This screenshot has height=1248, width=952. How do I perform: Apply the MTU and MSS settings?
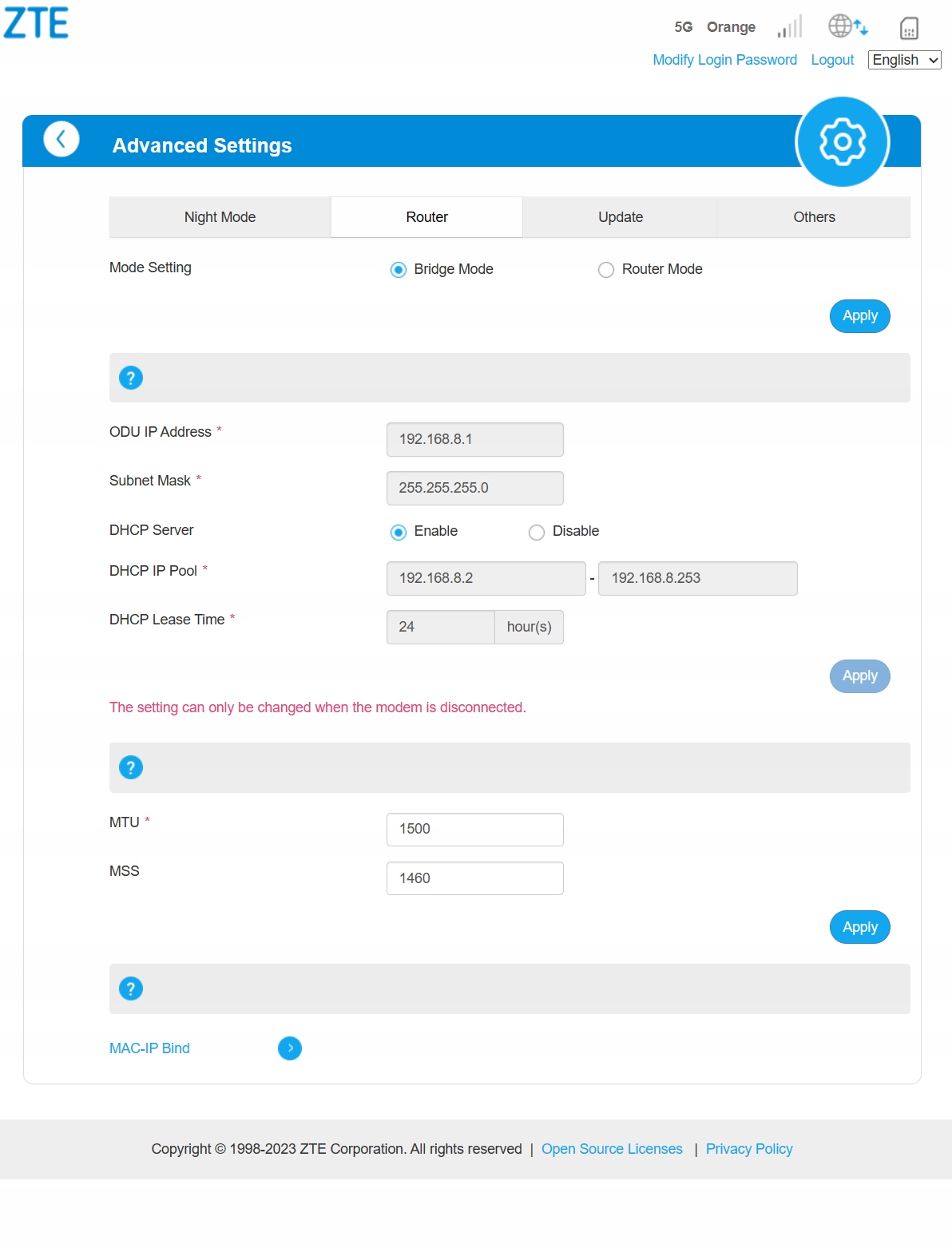tap(860, 927)
